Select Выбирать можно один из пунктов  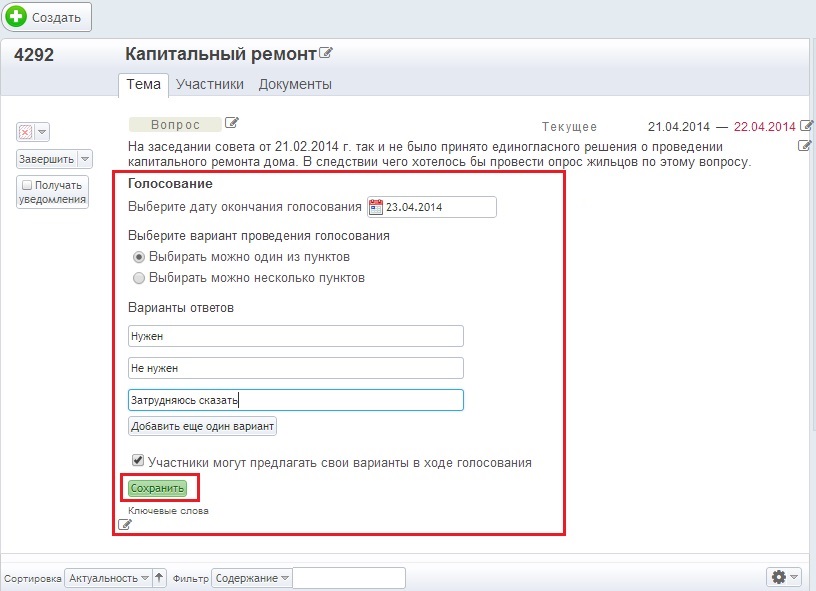click(138, 257)
